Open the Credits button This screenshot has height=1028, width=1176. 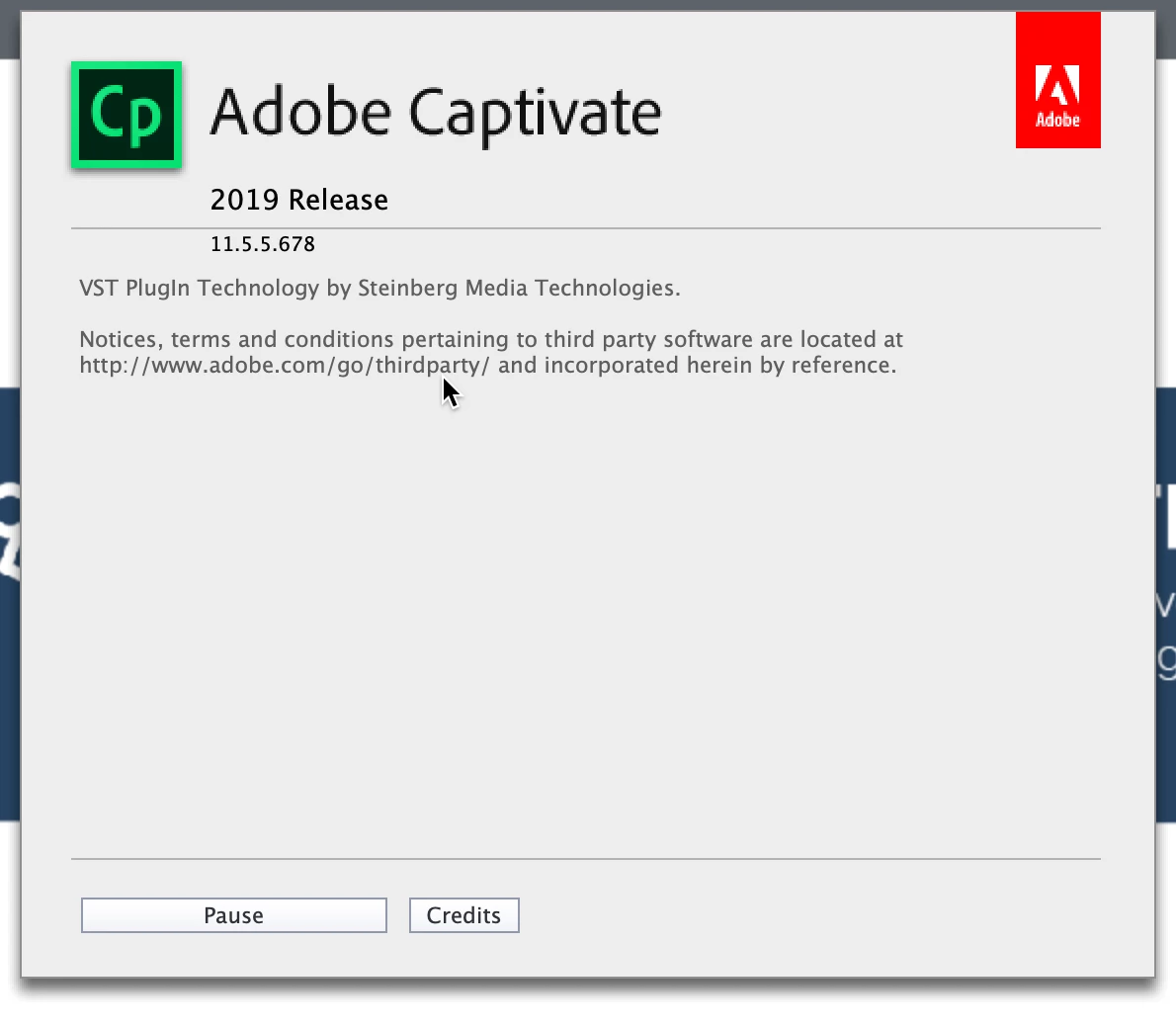464,915
